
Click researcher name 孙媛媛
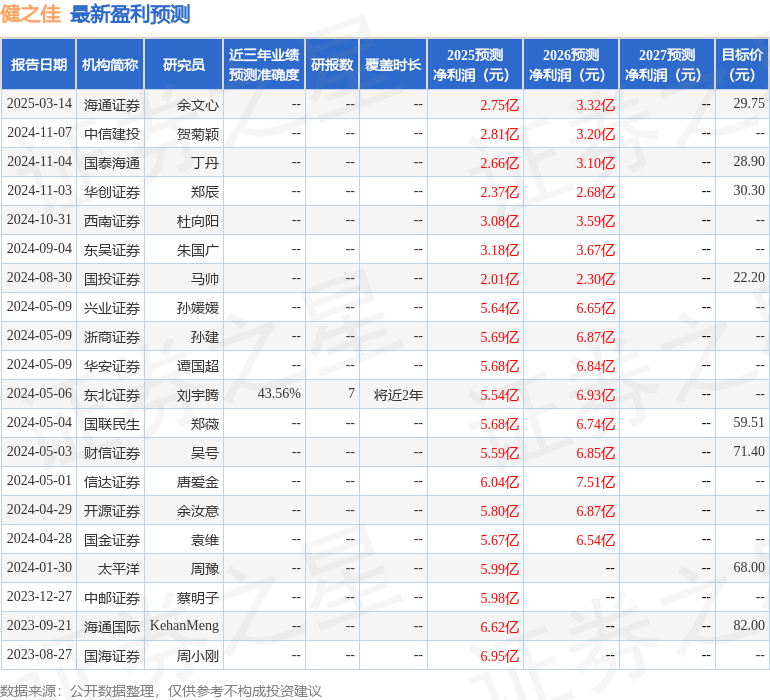(x=197, y=308)
